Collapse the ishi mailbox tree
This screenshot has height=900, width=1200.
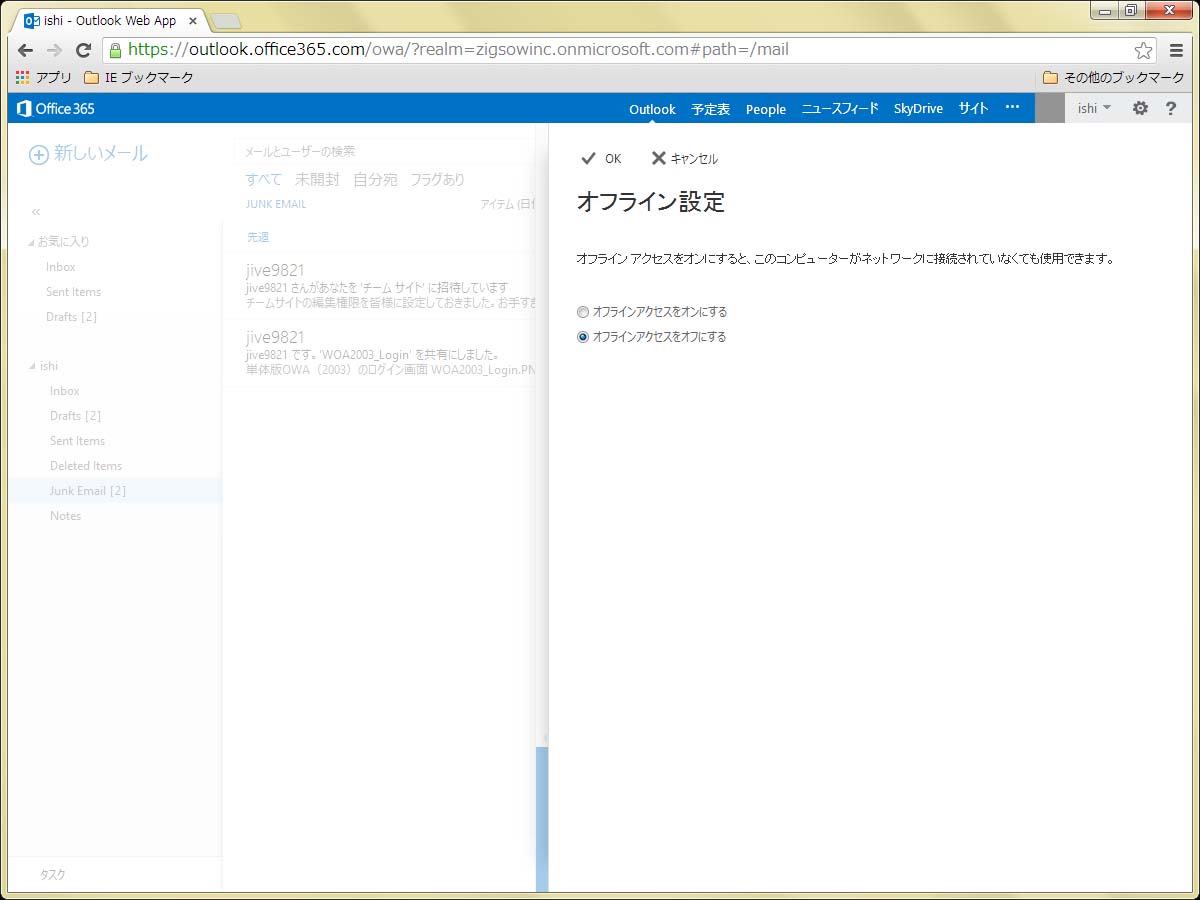(x=31, y=367)
